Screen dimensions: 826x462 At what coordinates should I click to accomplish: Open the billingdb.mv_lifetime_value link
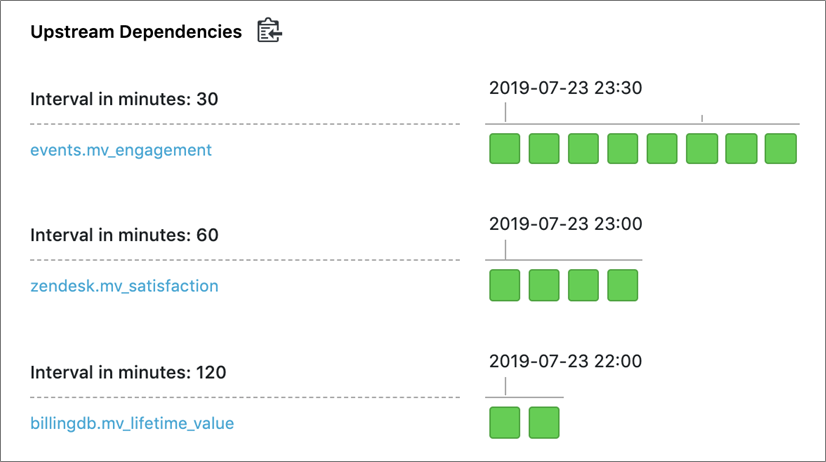tap(132, 424)
